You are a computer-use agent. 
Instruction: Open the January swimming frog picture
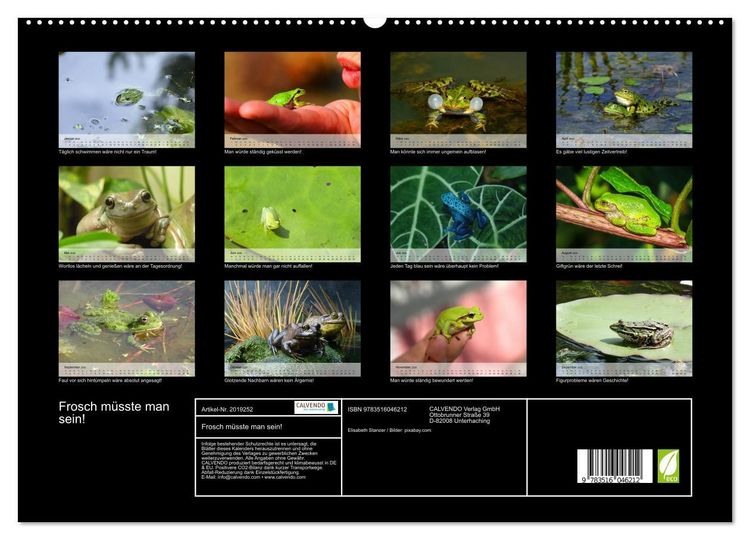[x=127, y=99]
